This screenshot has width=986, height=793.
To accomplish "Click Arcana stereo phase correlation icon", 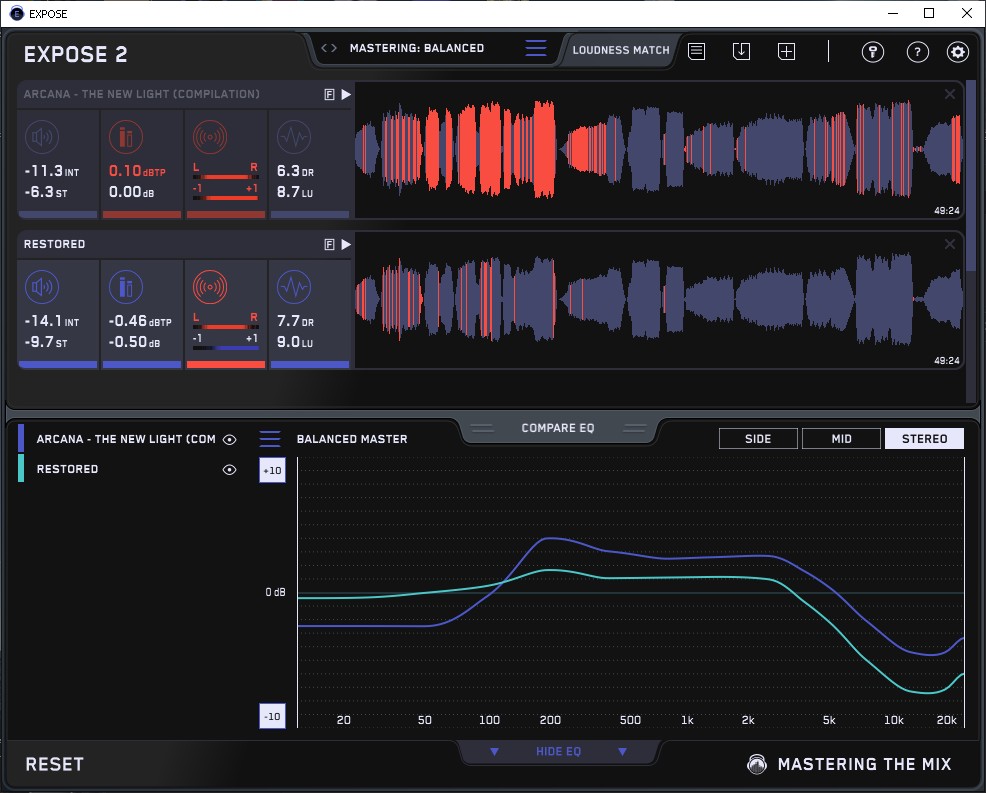I will pyautogui.click(x=209, y=136).
